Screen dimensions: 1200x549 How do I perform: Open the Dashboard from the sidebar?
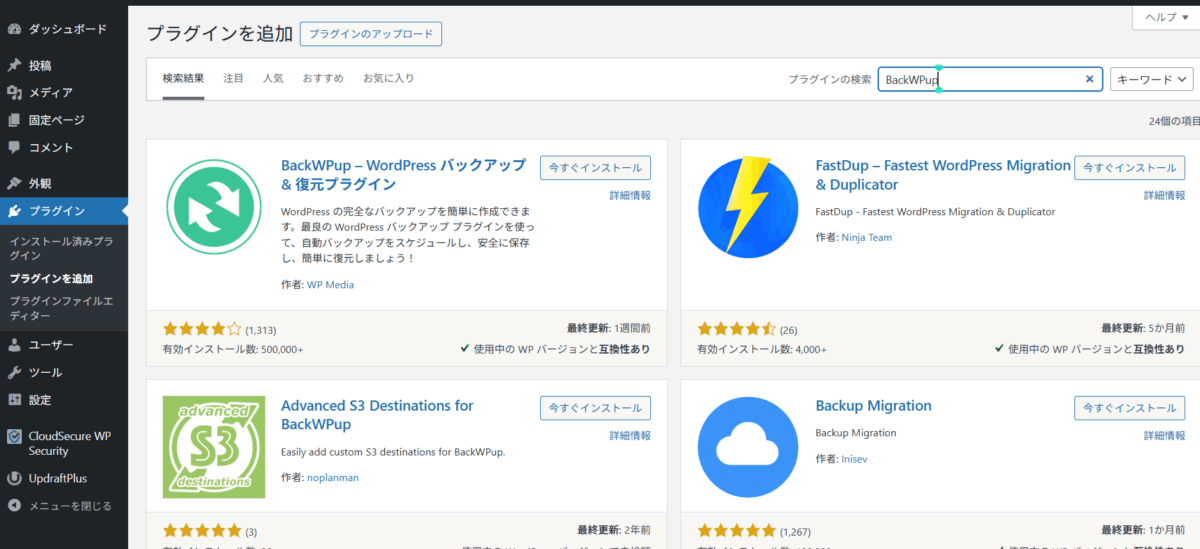click(67, 29)
